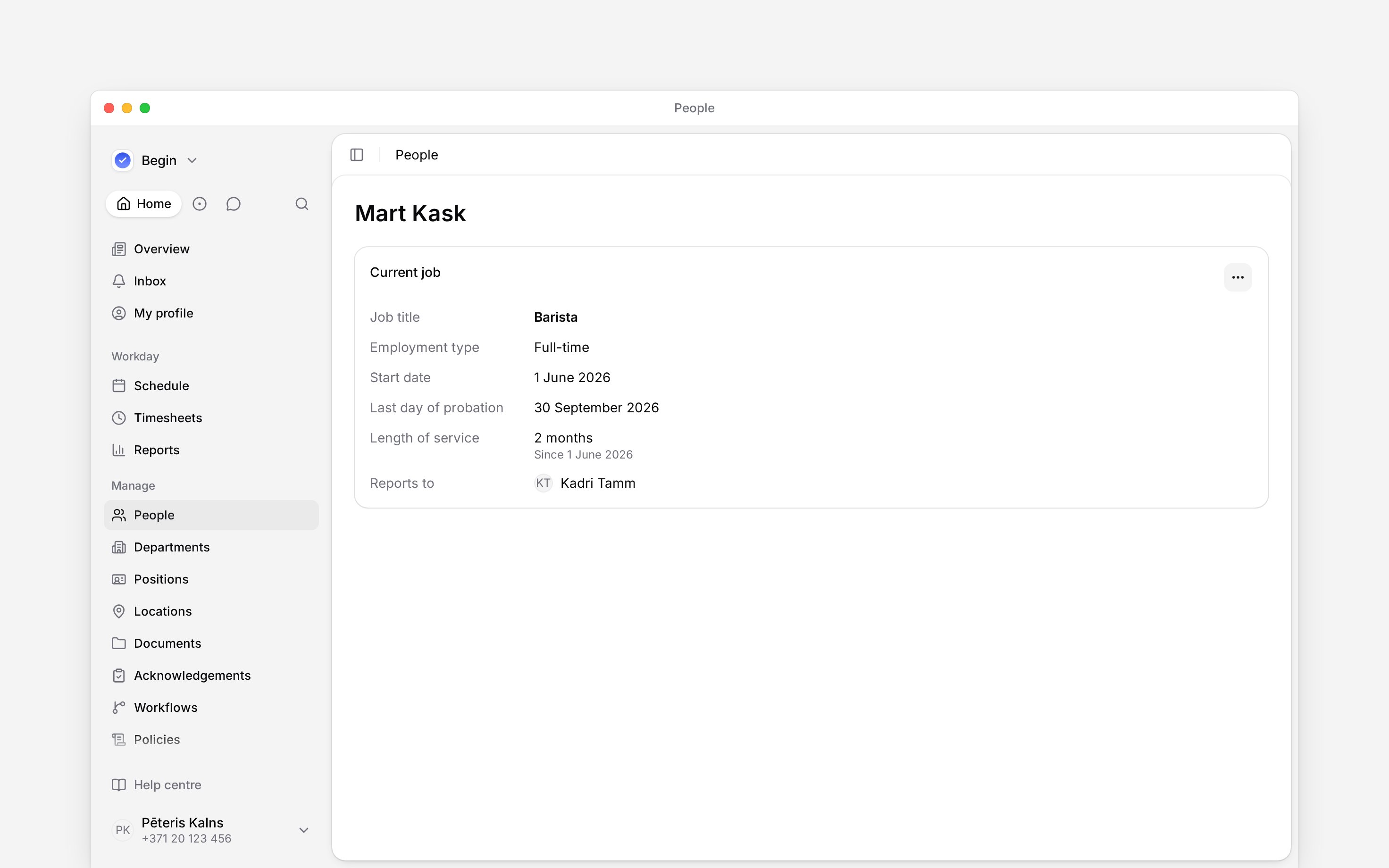
Task: Open Current job more options menu
Action: coord(1238,277)
